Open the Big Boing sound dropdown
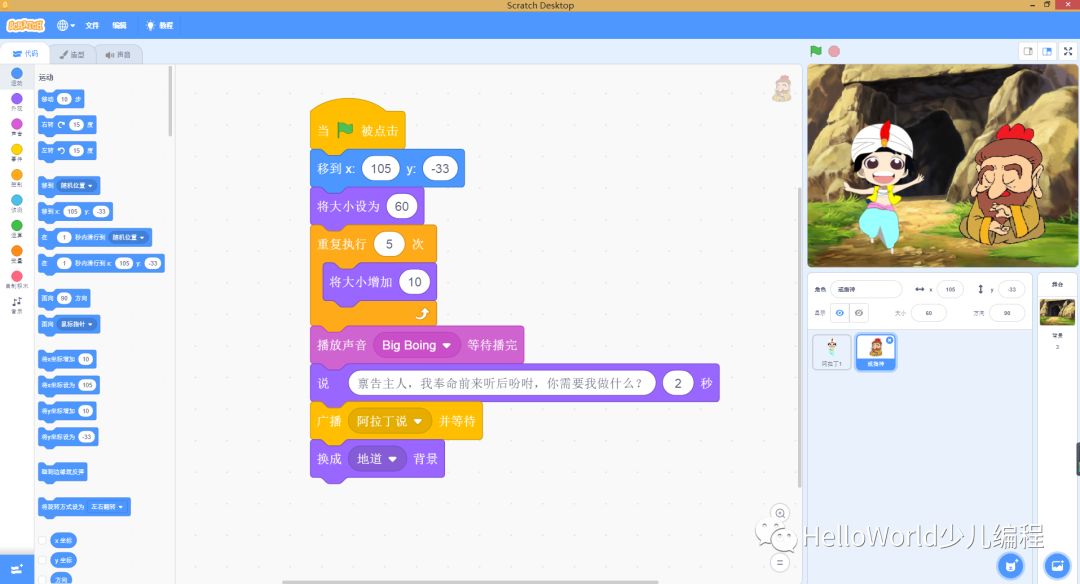 (446, 345)
